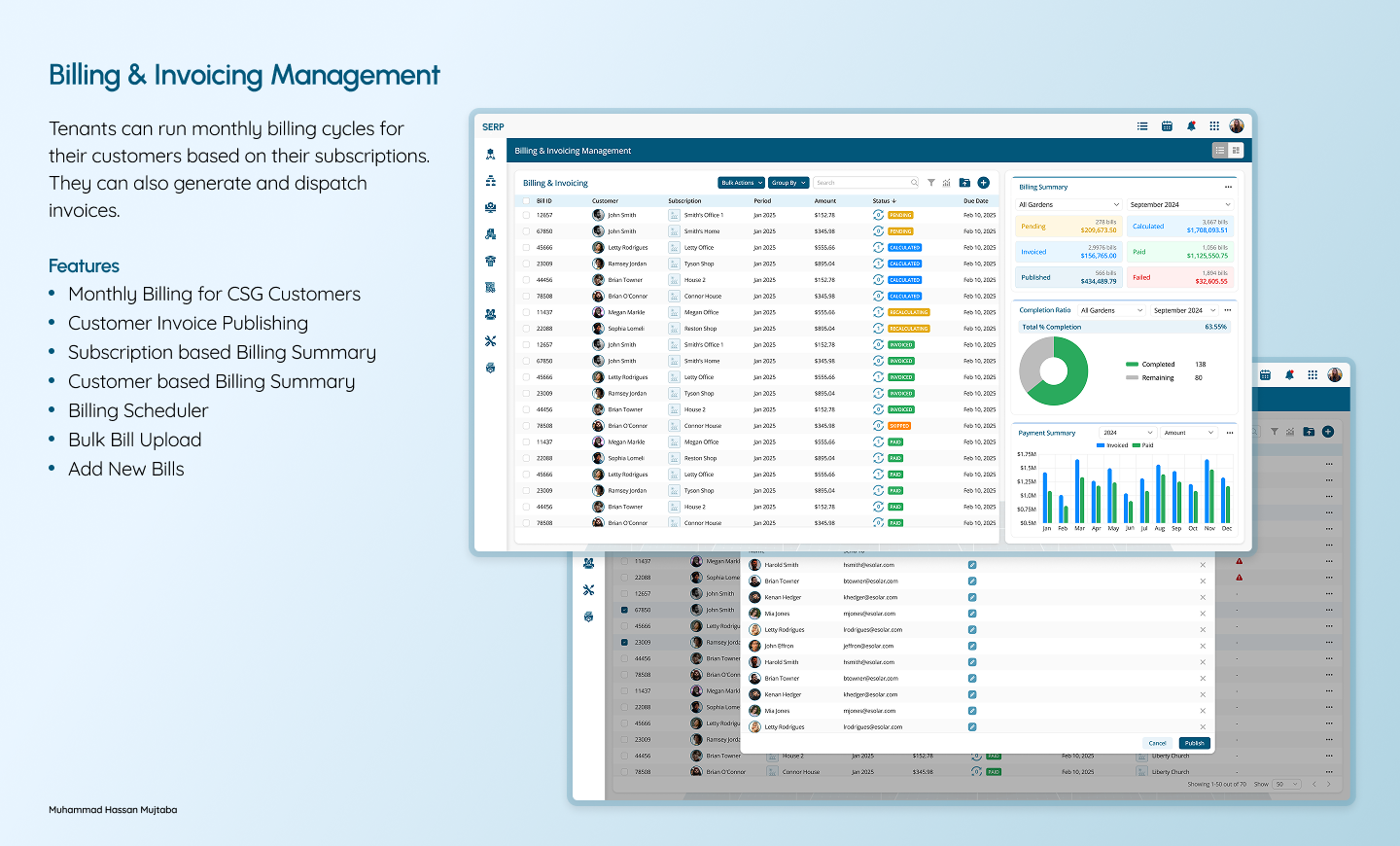This screenshot has width=1400, height=846.
Task: Click the Publish button in the dialog
Action: coord(1194,742)
